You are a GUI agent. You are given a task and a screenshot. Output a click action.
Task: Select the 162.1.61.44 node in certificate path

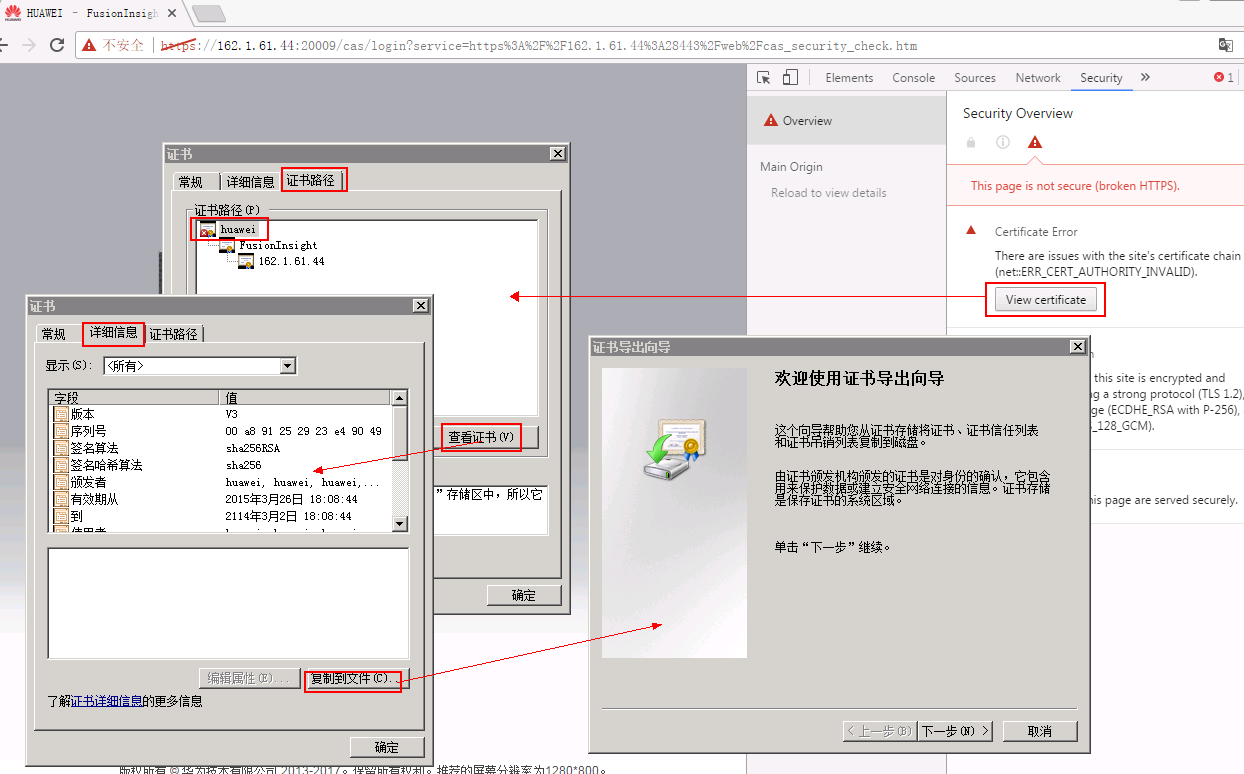(x=291, y=261)
